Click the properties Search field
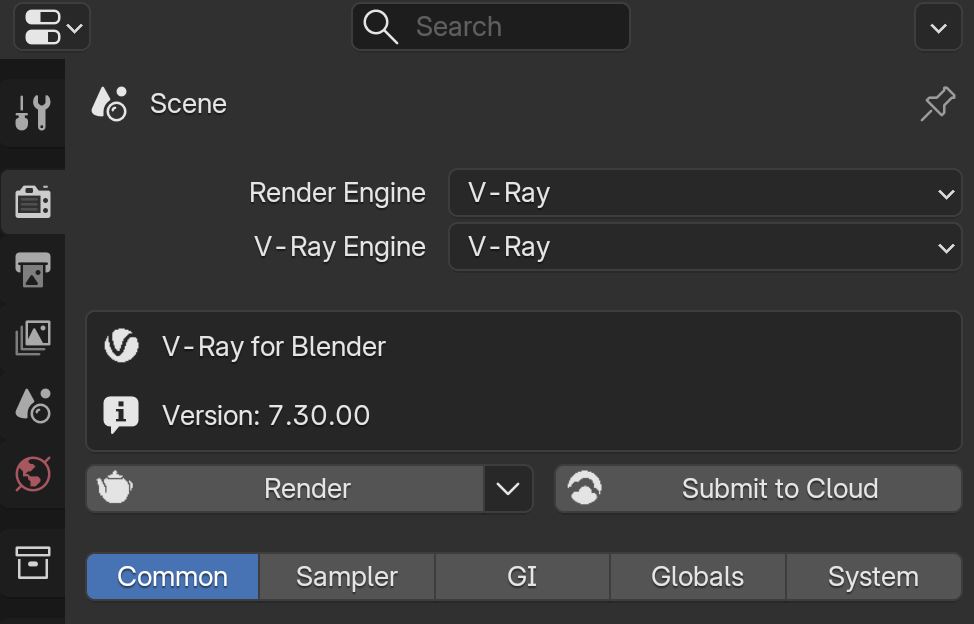The width and height of the screenshot is (974, 624). tap(491, 27)
